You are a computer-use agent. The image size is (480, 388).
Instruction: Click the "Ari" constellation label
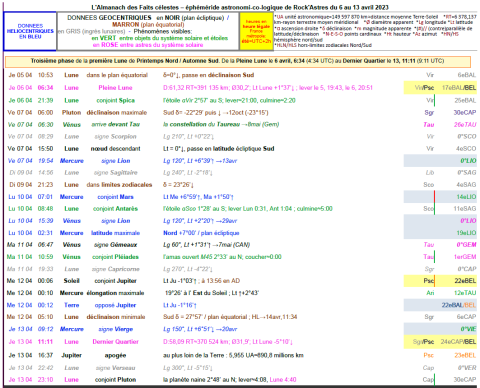(x=430, y=293)
